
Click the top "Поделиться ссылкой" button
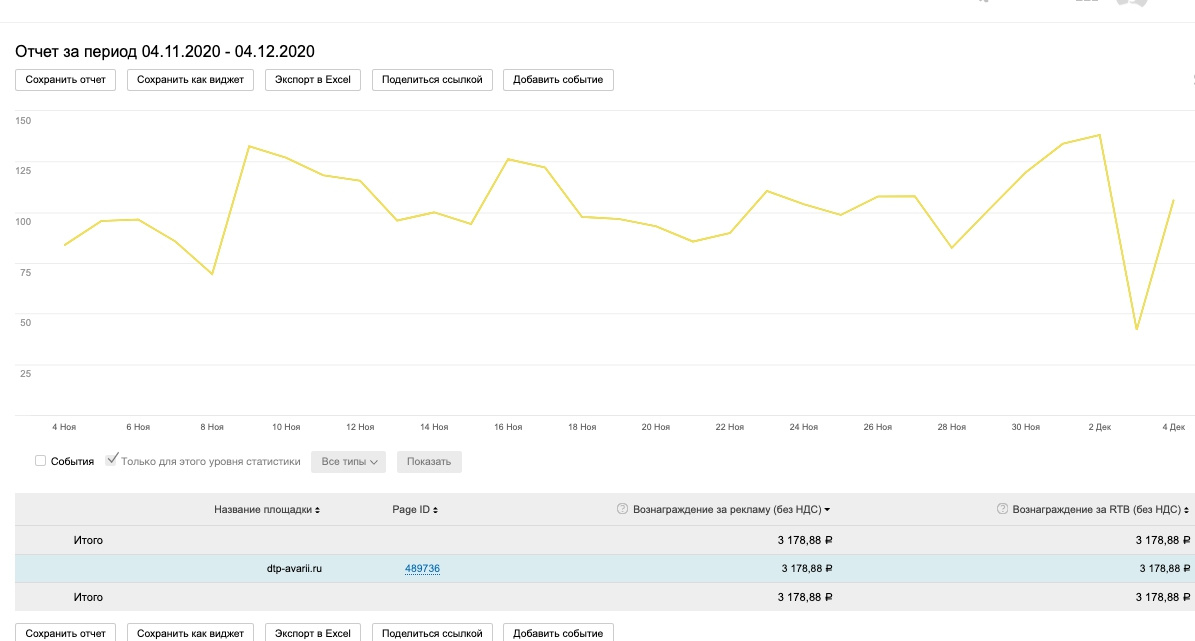pyautogui.click(x=432, y=80)
